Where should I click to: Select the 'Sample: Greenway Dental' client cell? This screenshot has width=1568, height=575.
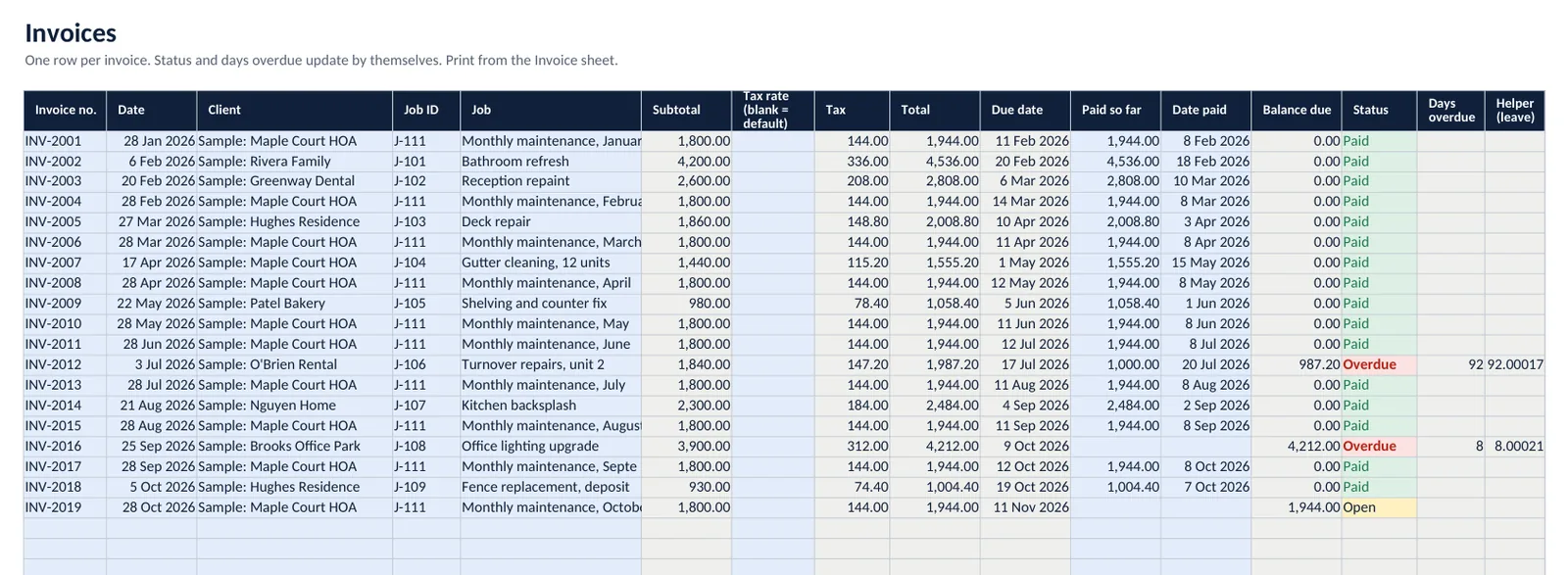pyautogui.click(x=294, y=181)
